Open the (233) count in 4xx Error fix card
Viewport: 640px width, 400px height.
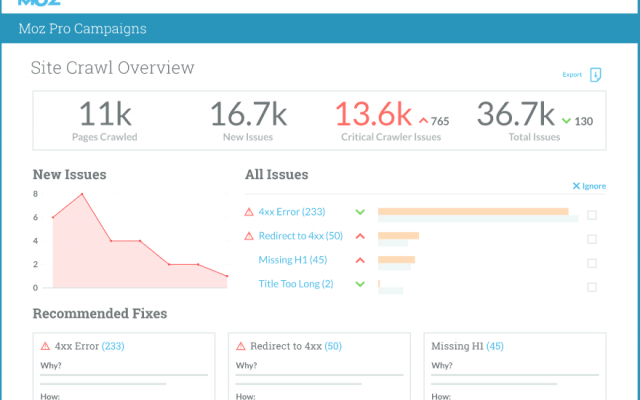tap(113, 346)
